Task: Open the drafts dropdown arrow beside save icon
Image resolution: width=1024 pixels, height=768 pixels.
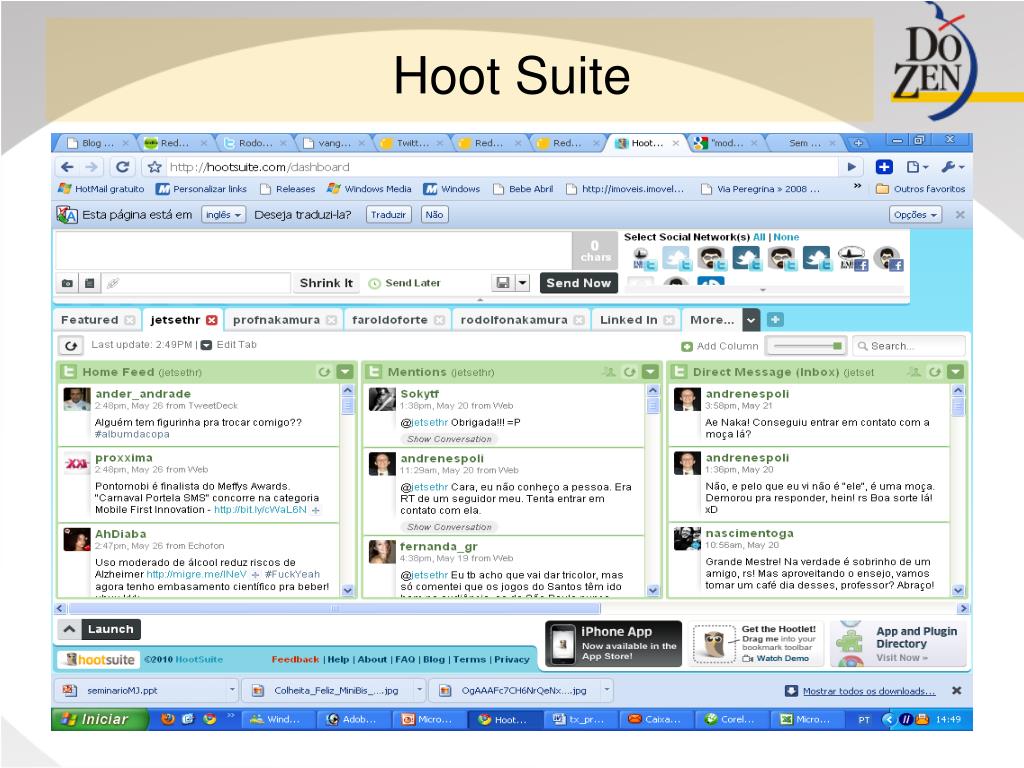Action: point(522,283)
